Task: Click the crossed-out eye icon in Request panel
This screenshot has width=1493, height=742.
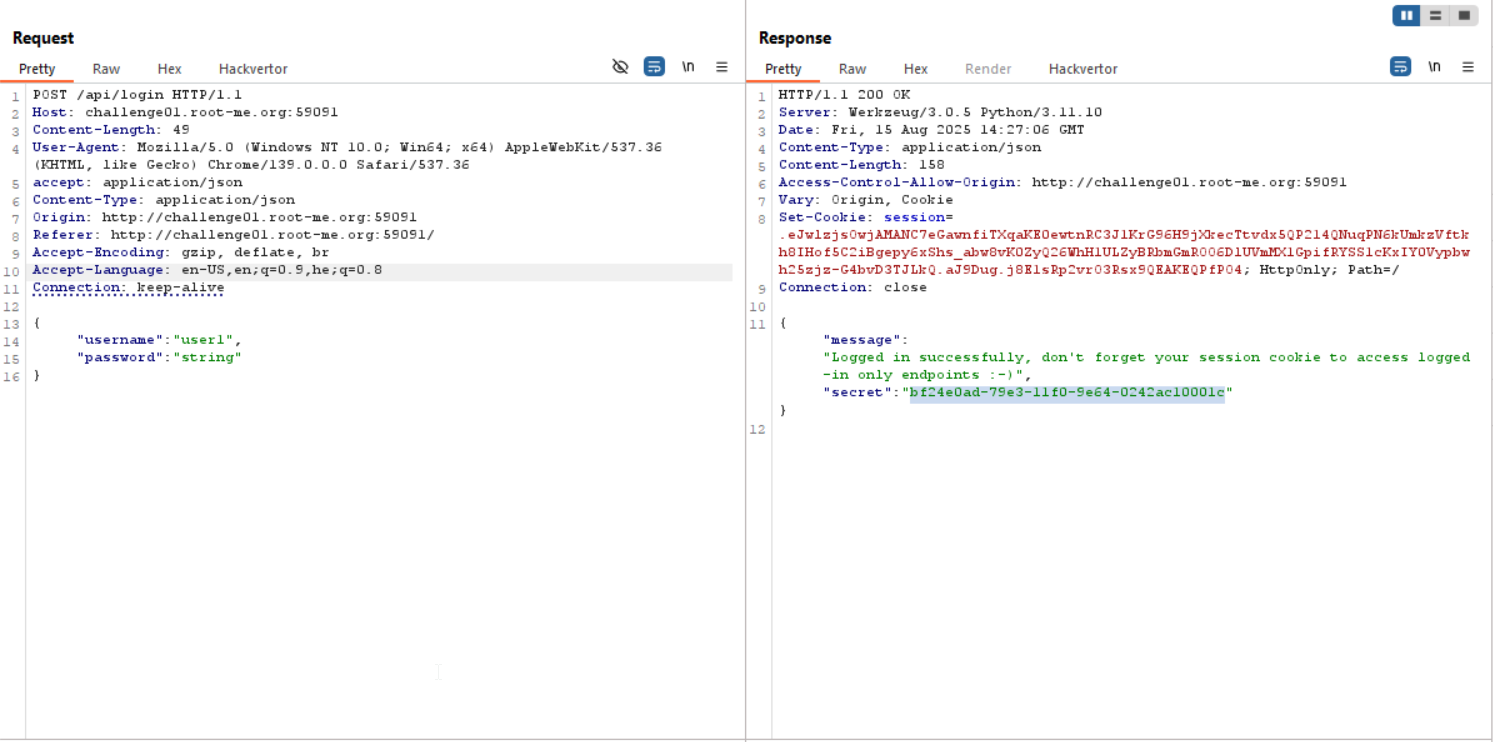Action: pos(620,67)
